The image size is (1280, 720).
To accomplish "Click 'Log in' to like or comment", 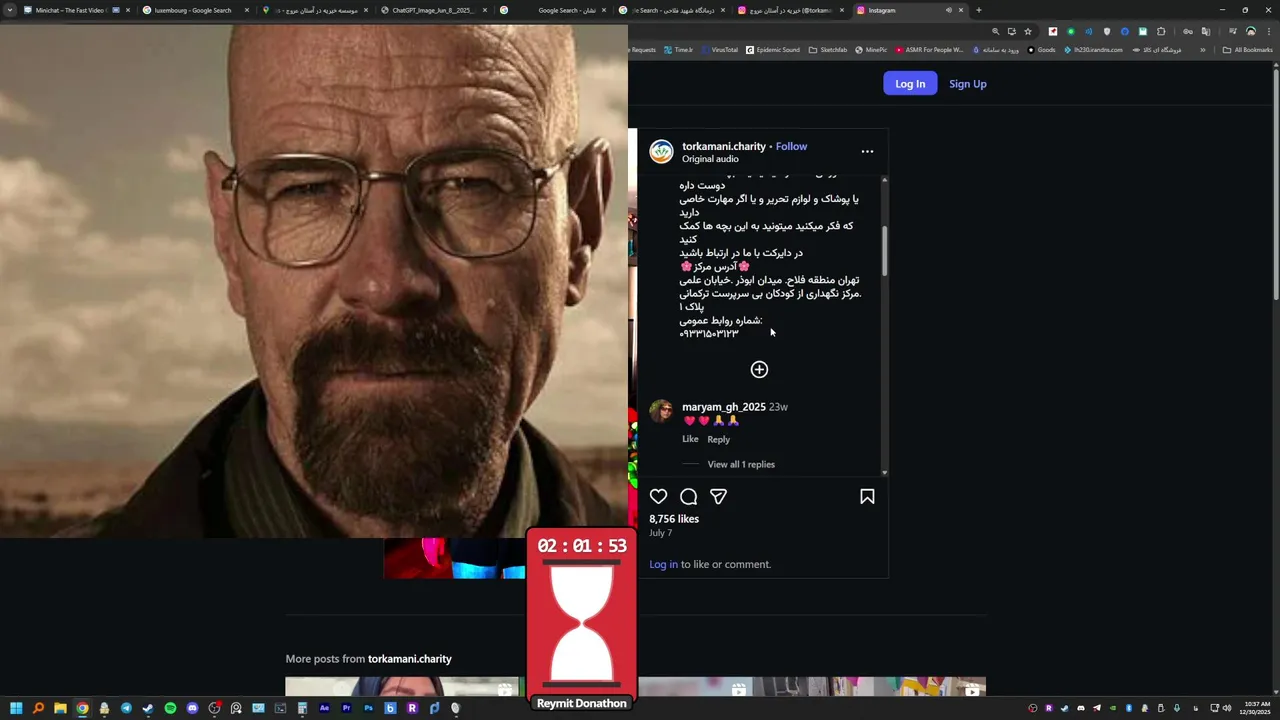I will pos(663,564).
